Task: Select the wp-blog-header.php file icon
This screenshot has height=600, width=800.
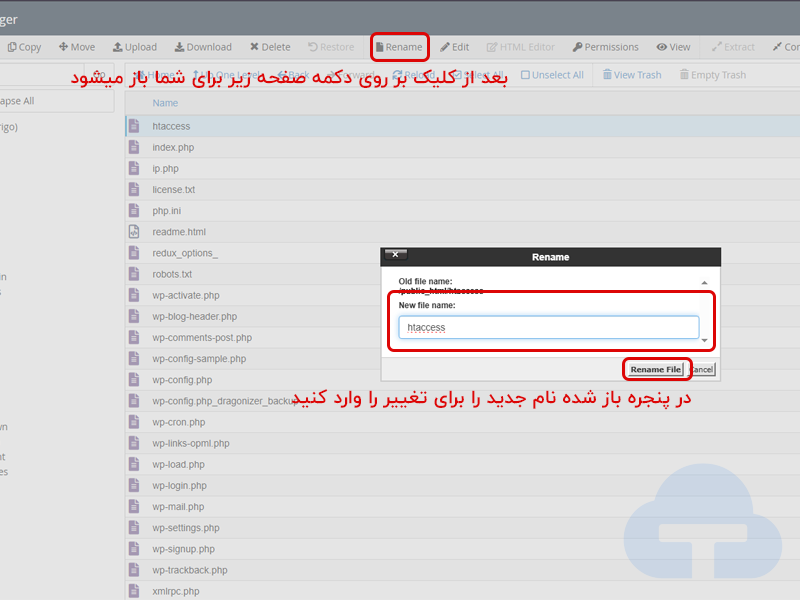Action: tap(134, 316)
